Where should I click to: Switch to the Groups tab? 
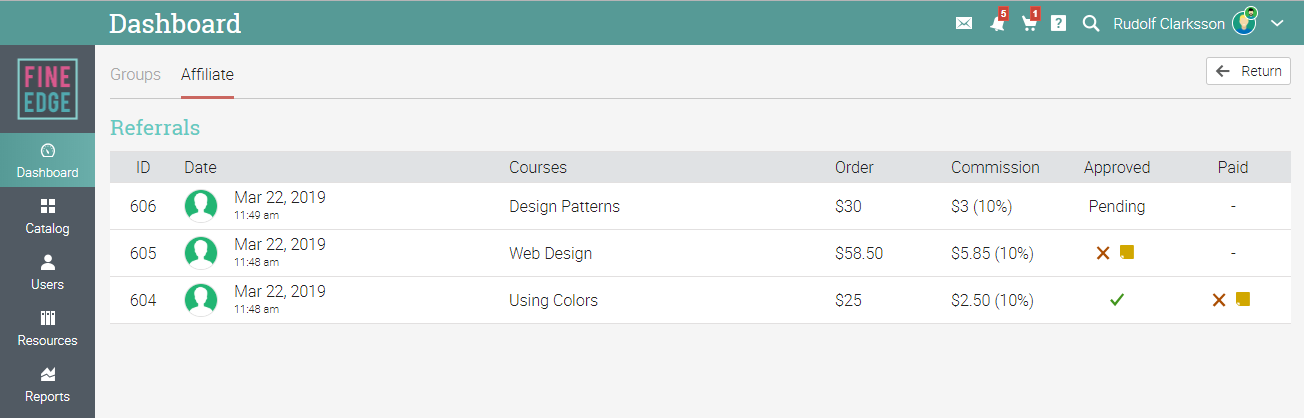135,74
